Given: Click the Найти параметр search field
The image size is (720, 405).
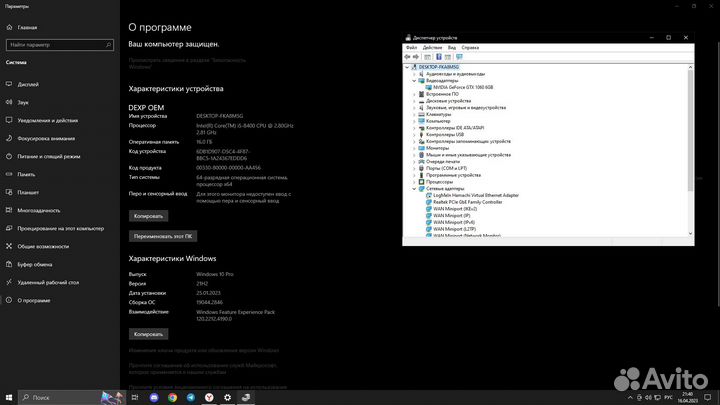Looking at the screenshot, I should click(60, 45).
